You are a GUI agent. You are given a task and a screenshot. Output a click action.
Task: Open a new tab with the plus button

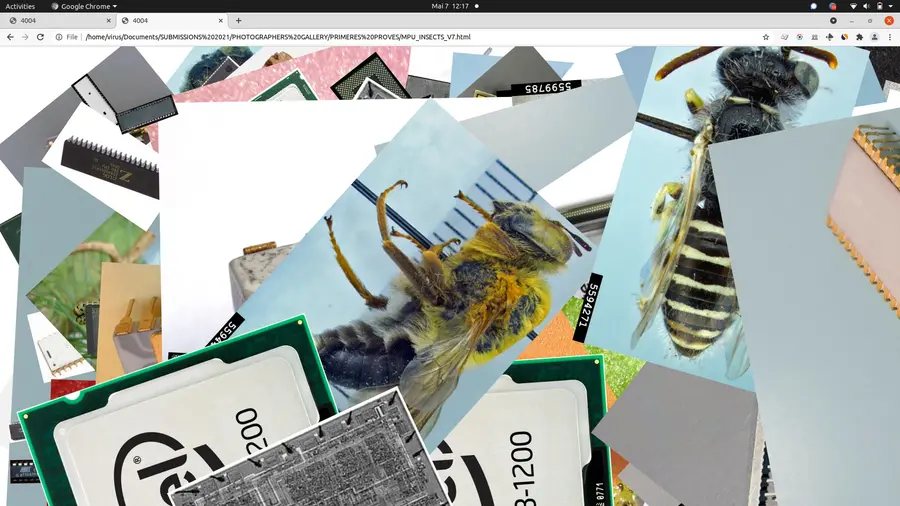(238, 21)
